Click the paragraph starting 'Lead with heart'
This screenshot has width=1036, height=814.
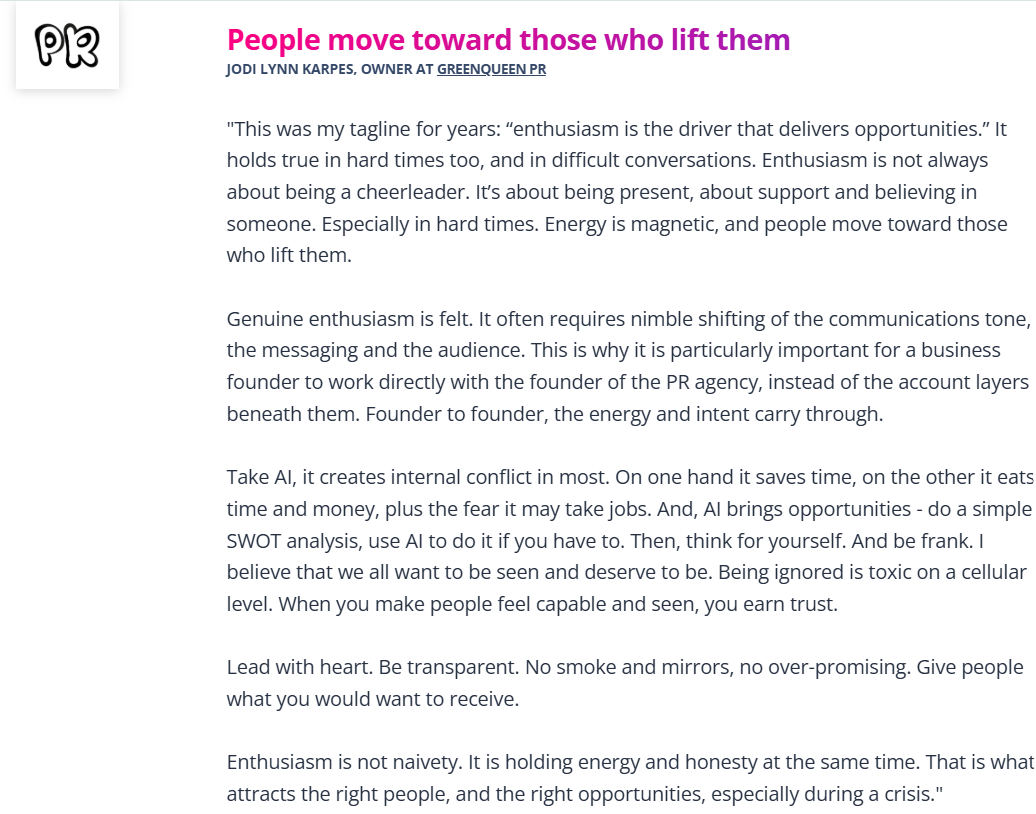(x=625, y=683)
